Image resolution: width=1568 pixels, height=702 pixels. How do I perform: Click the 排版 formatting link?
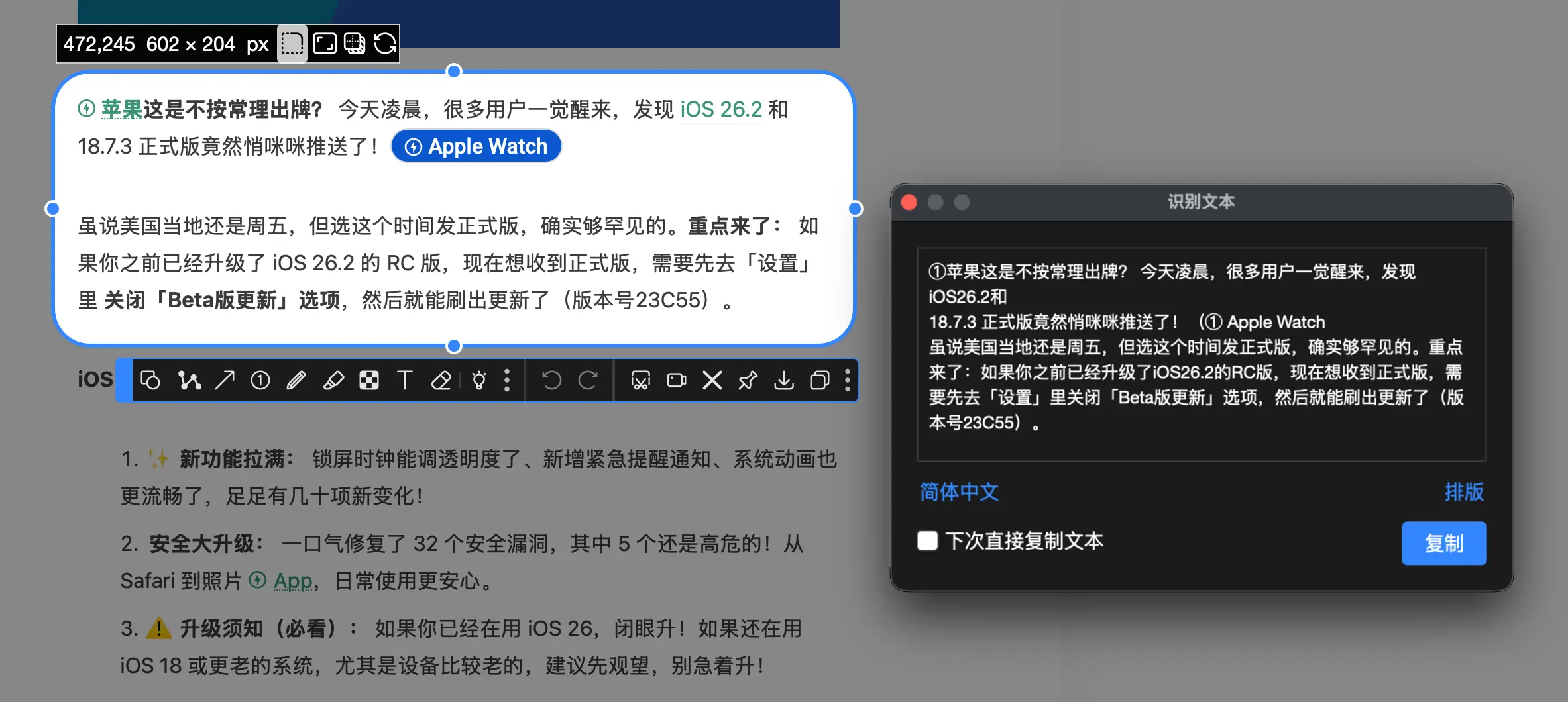tap(1463, 491)
